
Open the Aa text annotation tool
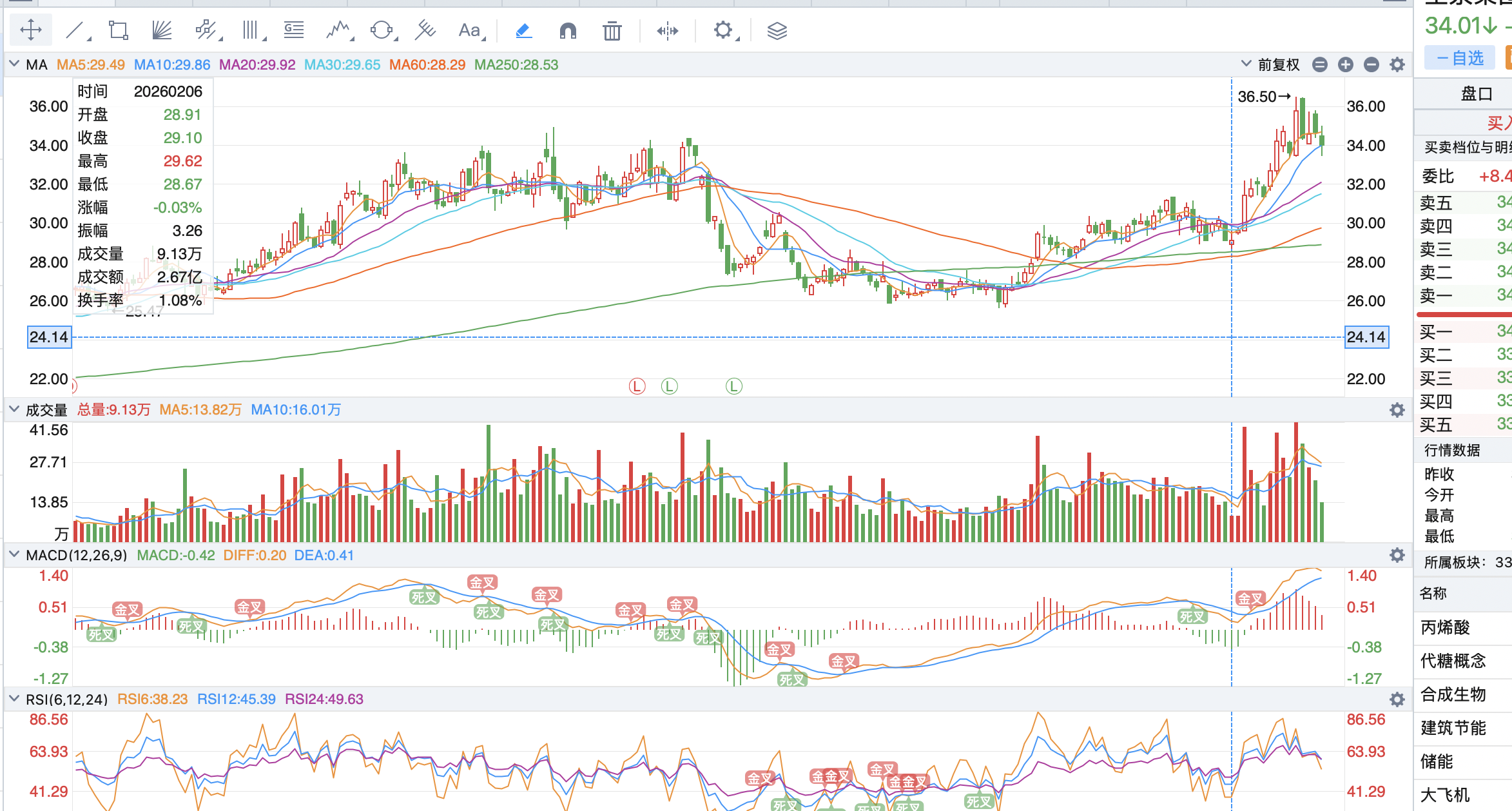point(469,30)
